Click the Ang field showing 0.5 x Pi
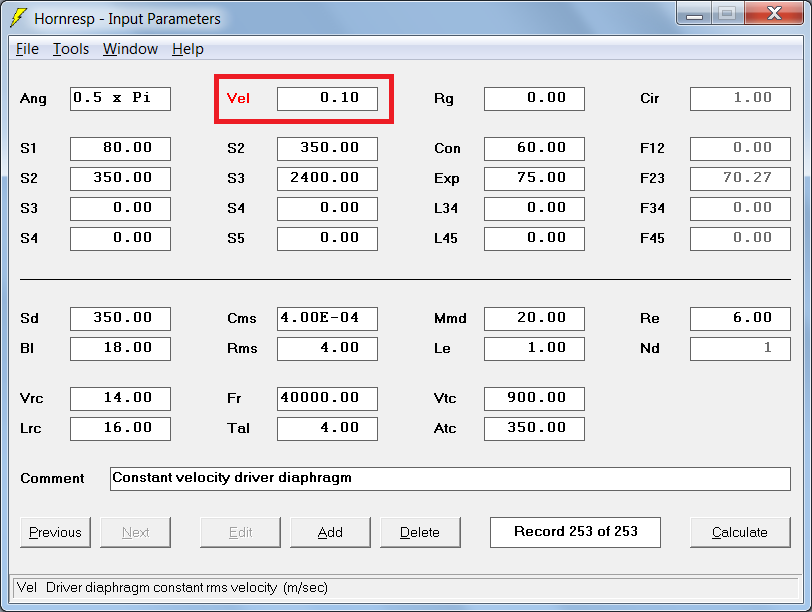This screenshot has width=812, height=612. [x=120, y=99]
